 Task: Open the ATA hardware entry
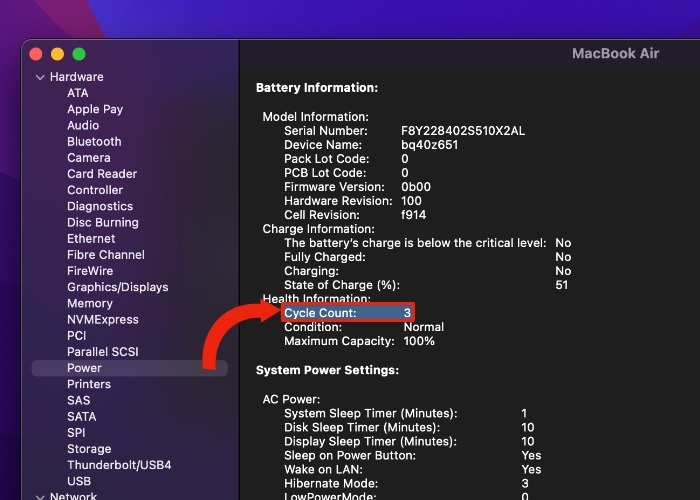[x=78, y=93]
